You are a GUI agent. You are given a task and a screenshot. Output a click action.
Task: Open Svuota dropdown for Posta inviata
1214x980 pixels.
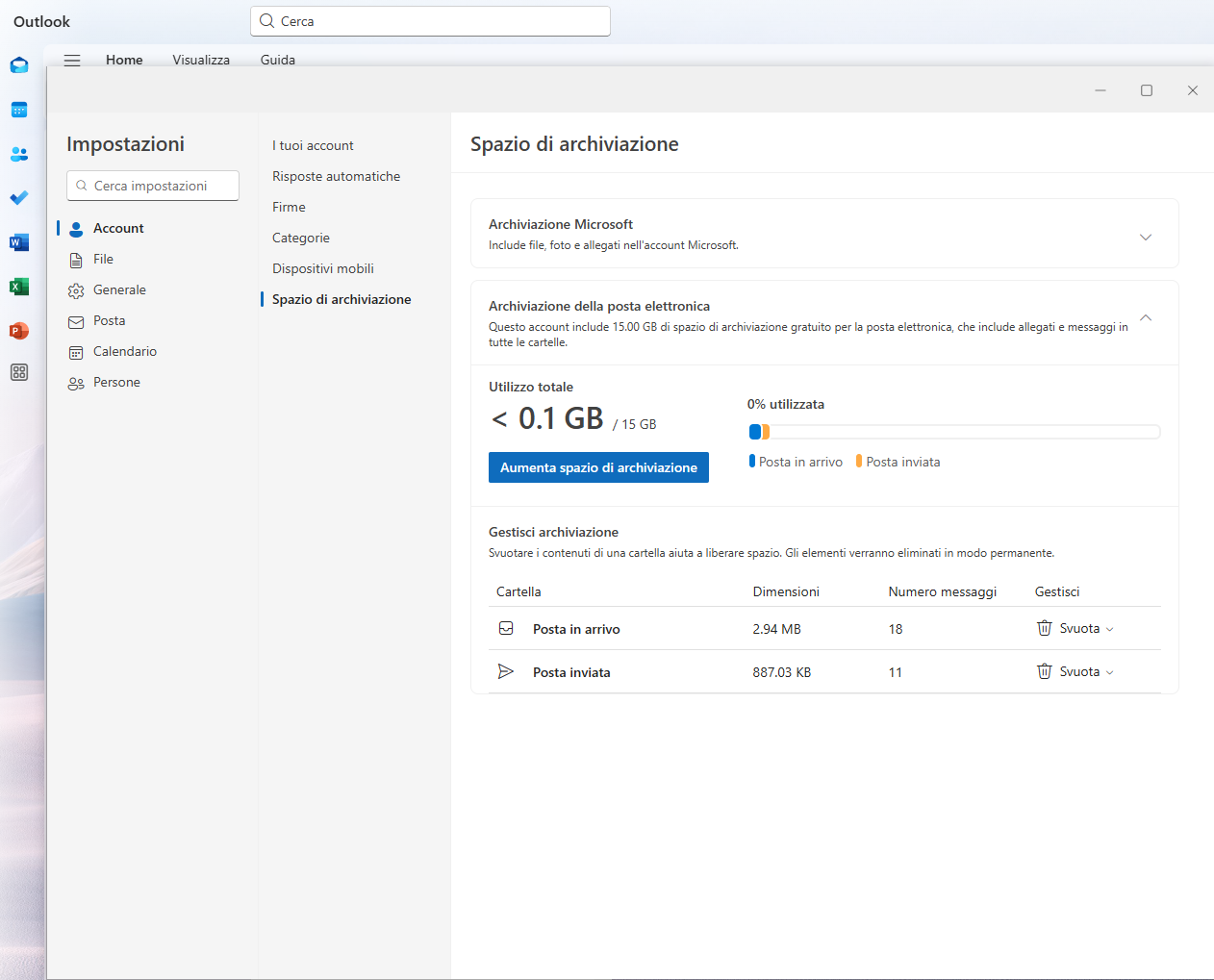pos(1075,671)
